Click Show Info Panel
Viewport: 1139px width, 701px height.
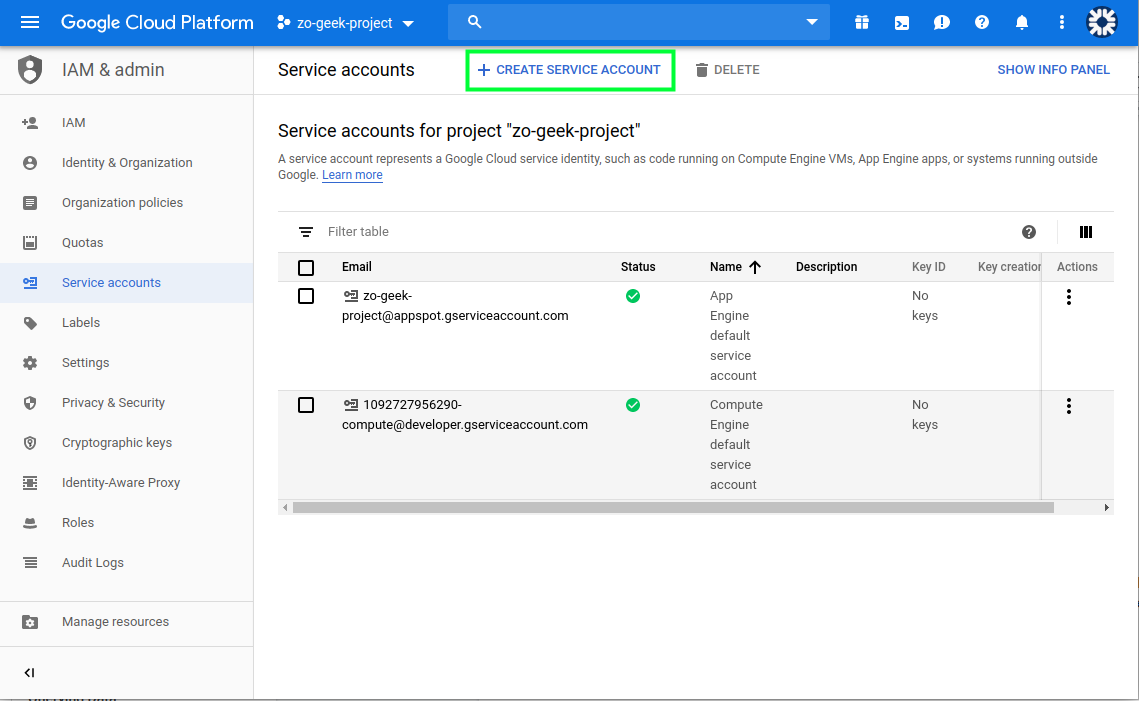click(x=1053, y=70)
